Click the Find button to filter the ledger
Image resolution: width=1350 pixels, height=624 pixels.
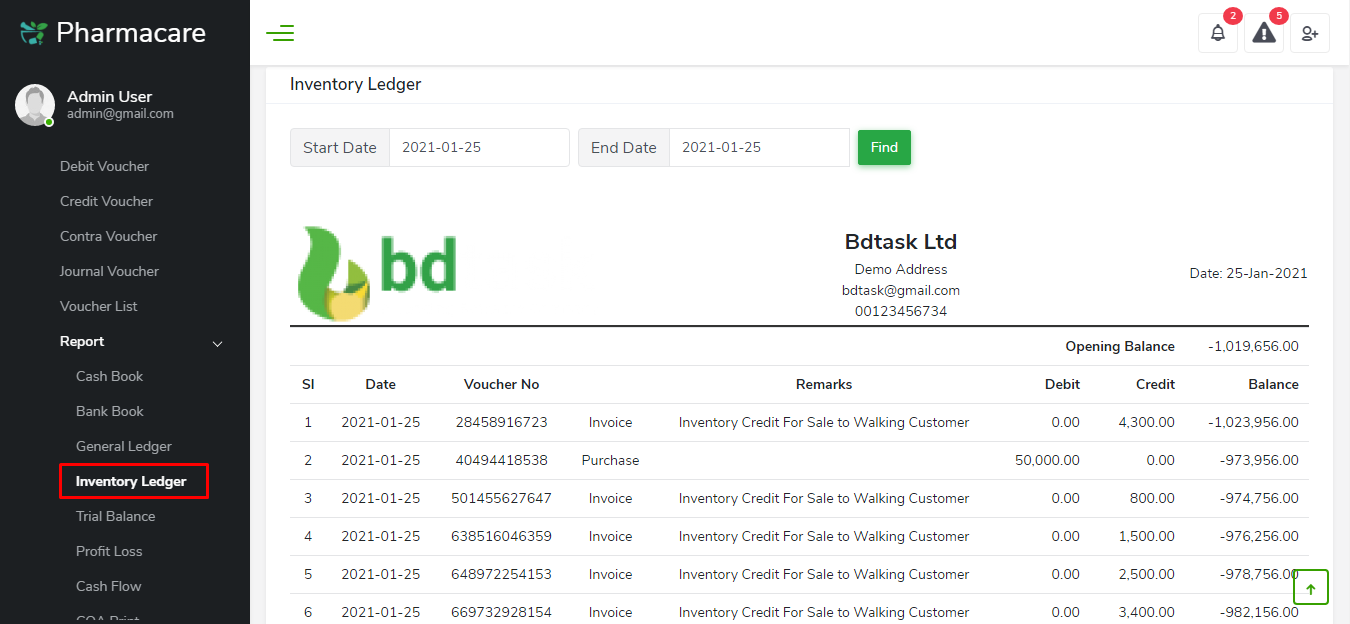coord(884,147)
